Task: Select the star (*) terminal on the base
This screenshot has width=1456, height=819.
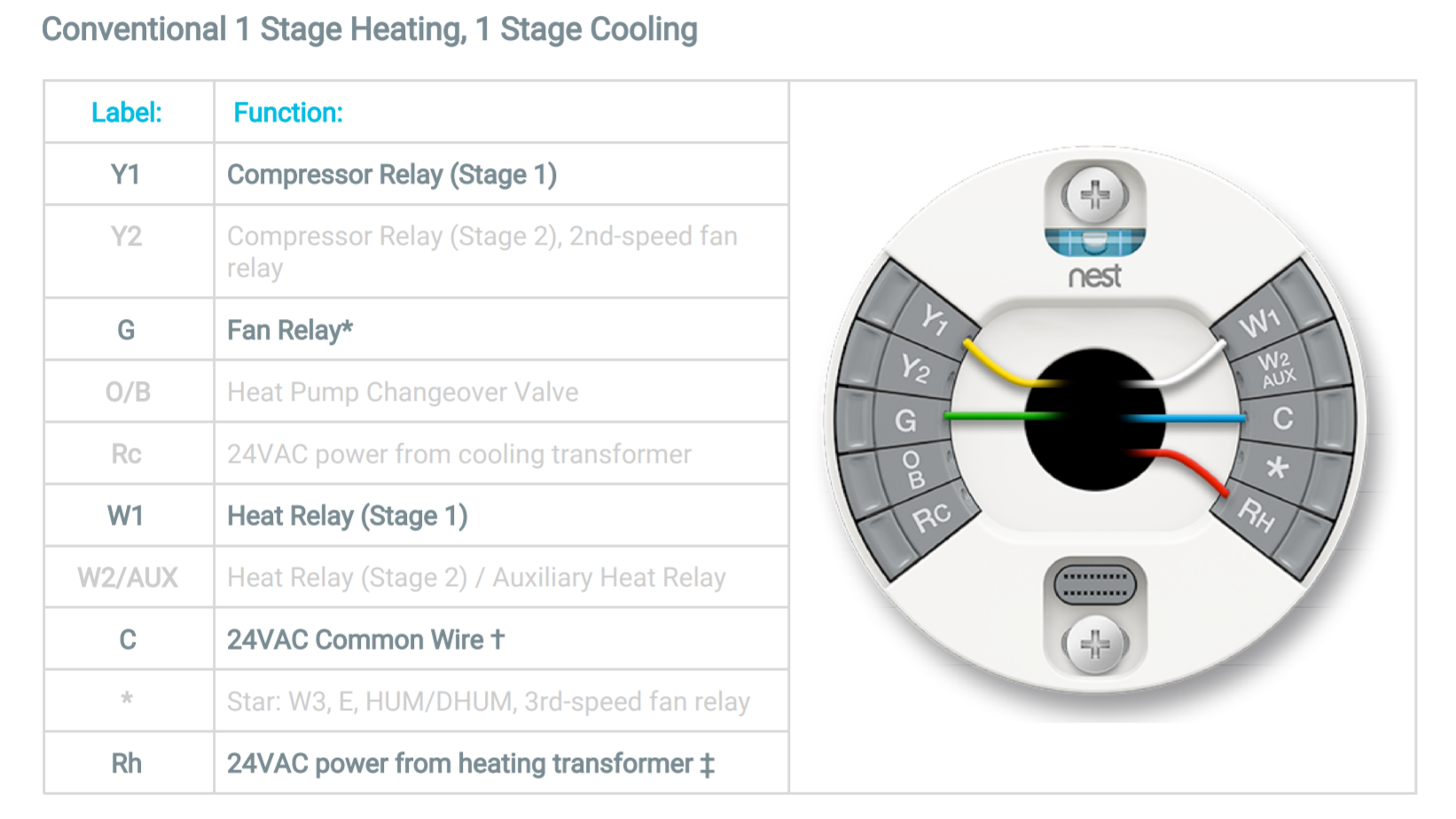Action: point(1277,467)
